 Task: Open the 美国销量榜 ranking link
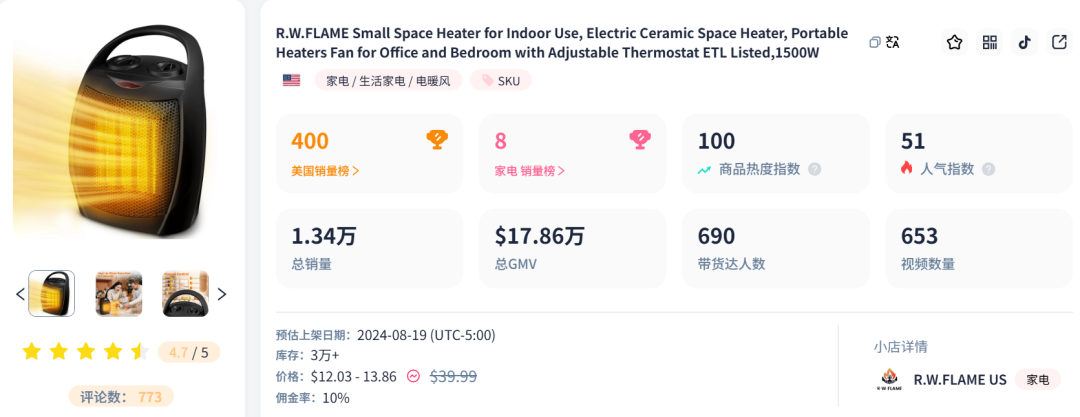(326, 170)
